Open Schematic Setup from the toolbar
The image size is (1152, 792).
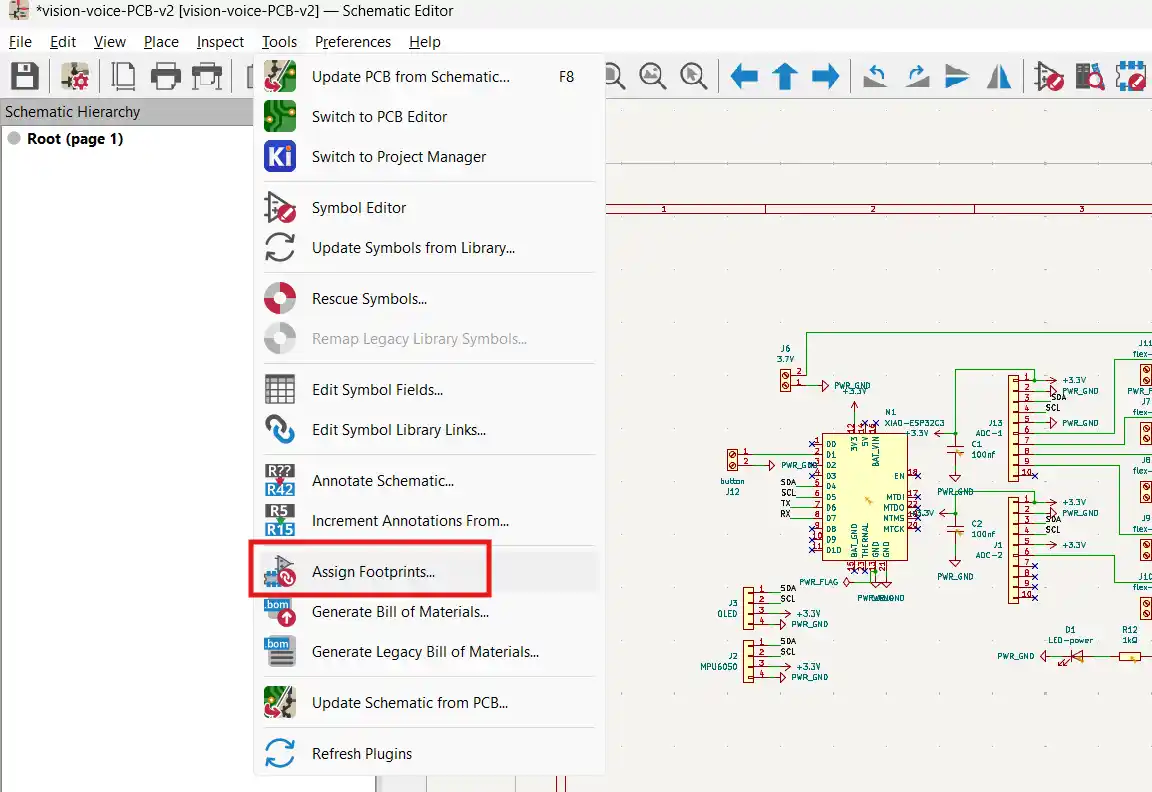click(74, 76)
